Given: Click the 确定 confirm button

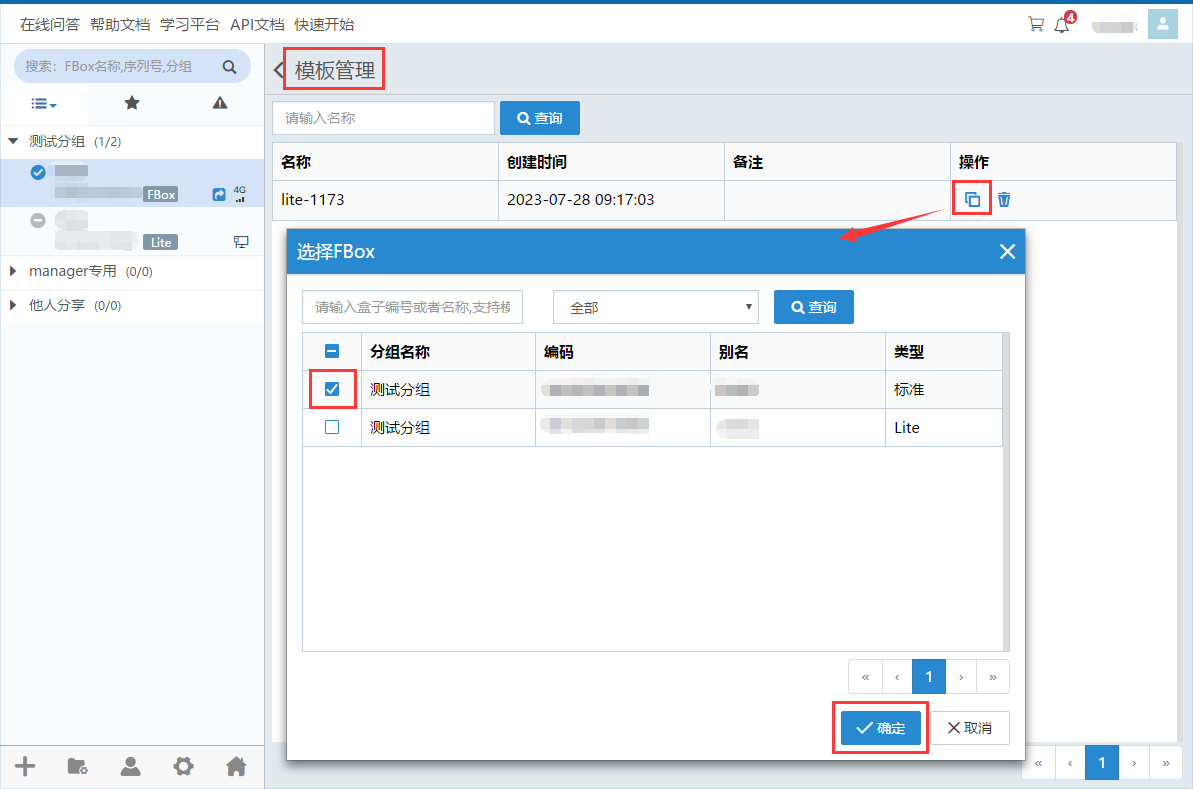Looking at the screenshot, I should (880, 728).
